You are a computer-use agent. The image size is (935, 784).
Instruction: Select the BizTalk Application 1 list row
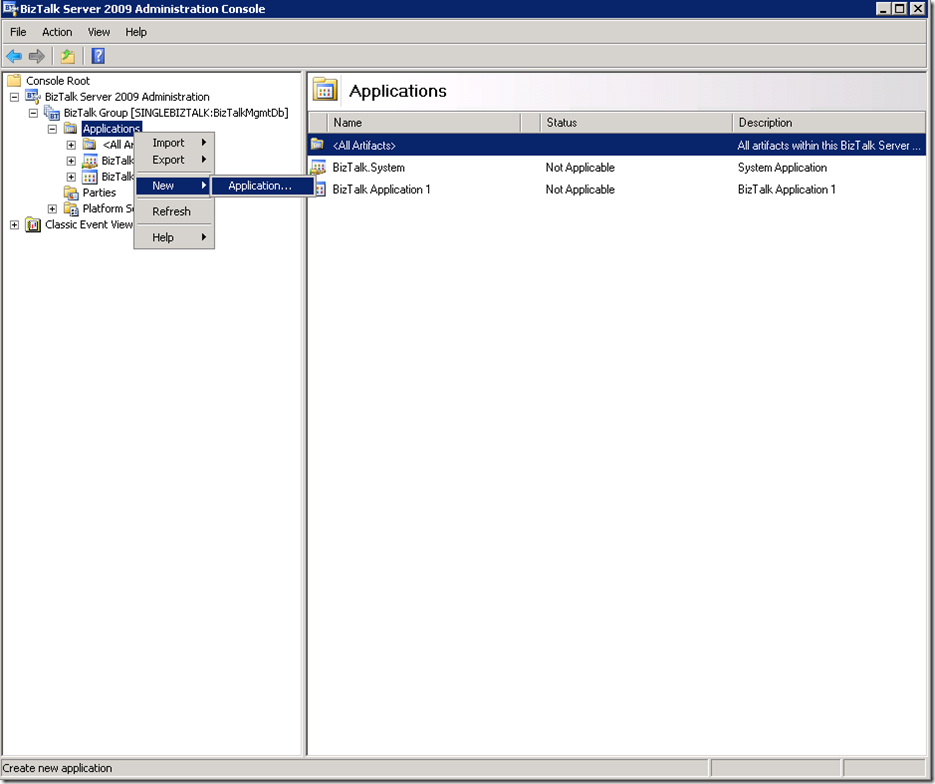coord(617,190)
